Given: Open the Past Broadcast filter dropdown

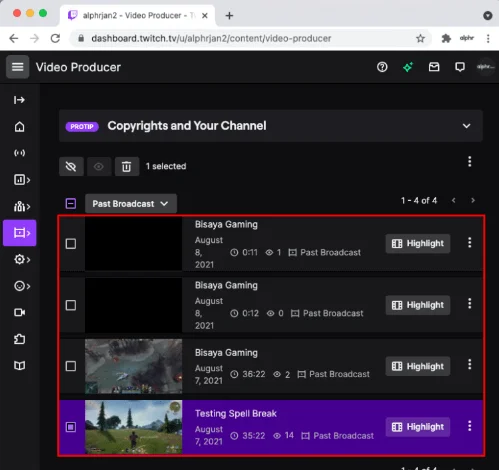Looking at the screenshot, I should [x=131, y=203].
